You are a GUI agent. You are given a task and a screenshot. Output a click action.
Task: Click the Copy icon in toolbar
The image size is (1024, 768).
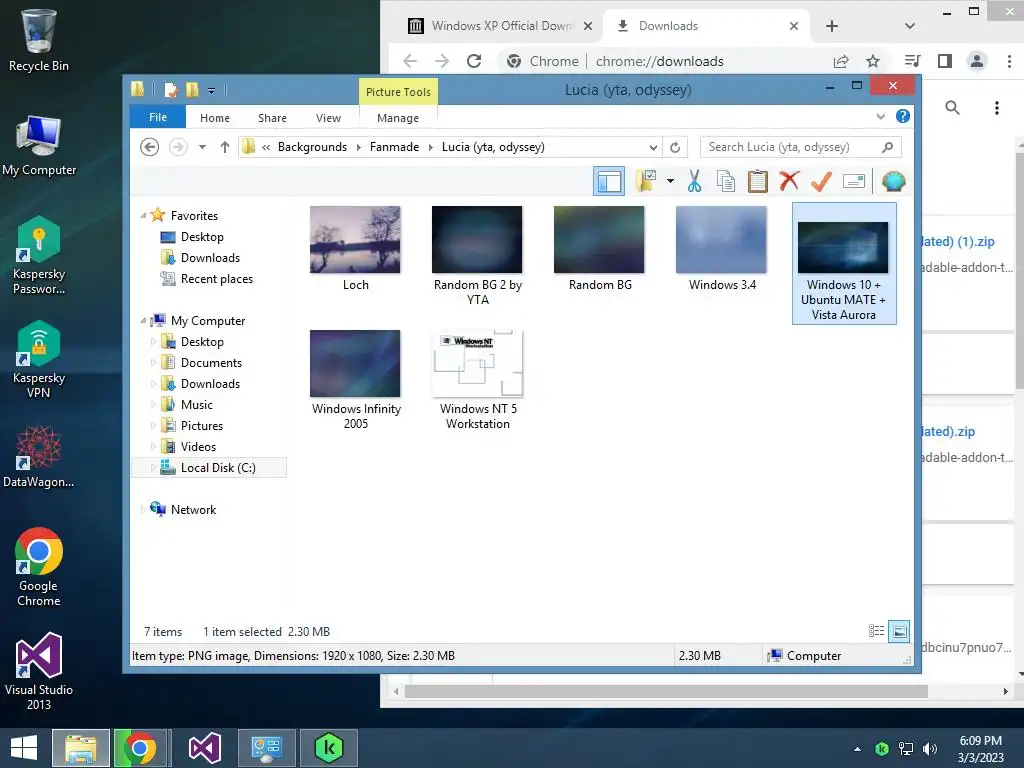point(726,181)
